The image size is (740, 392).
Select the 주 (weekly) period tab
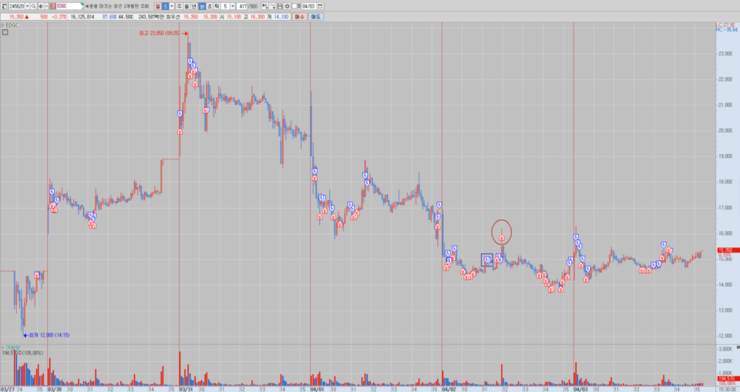tap(179, 6)
